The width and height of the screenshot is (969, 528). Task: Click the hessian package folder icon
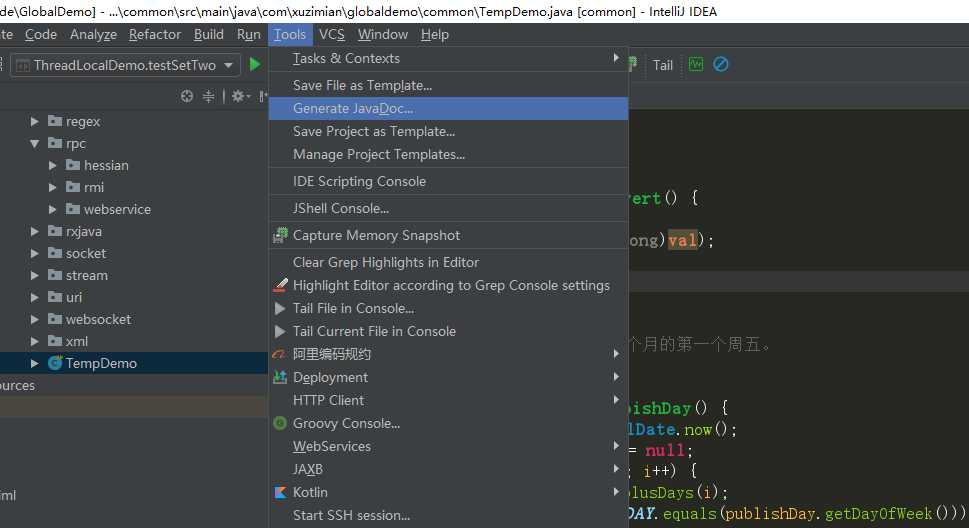click(73, 164)
